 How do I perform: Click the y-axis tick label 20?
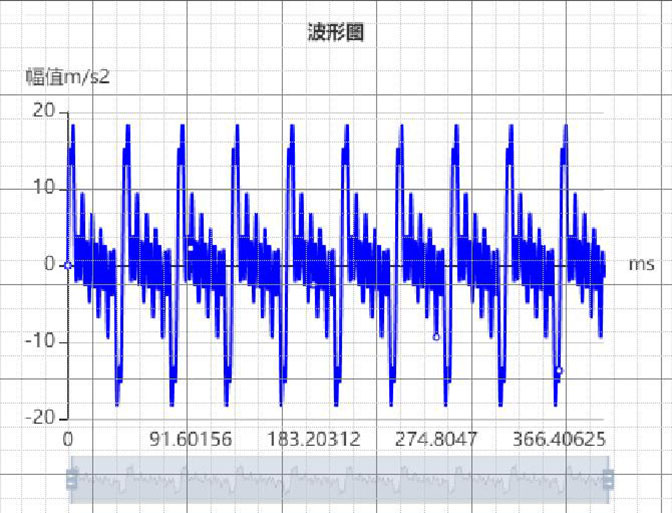click(43, 111)
